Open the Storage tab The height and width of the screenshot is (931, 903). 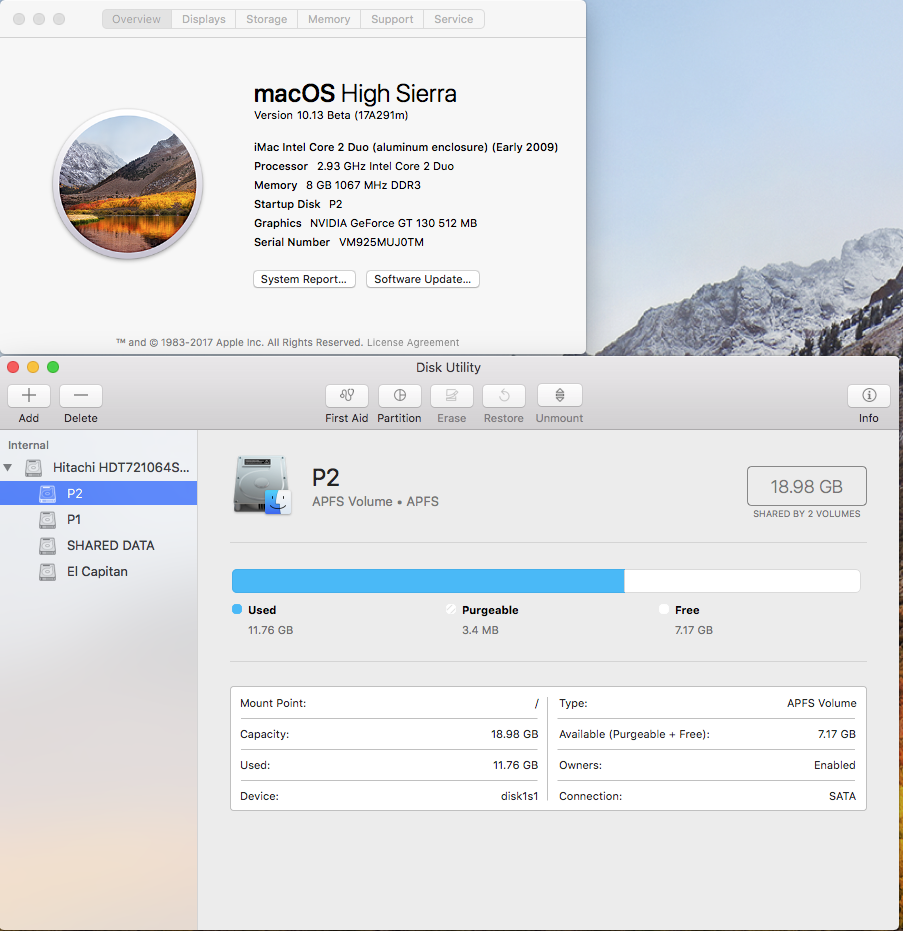(x=267, y=19)
